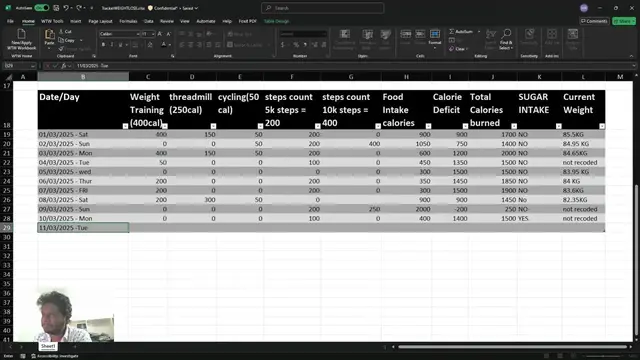Image resolution: width=640 pixels, height=360 pixels.
Task: Open the File menu
Action: point(10,21)
